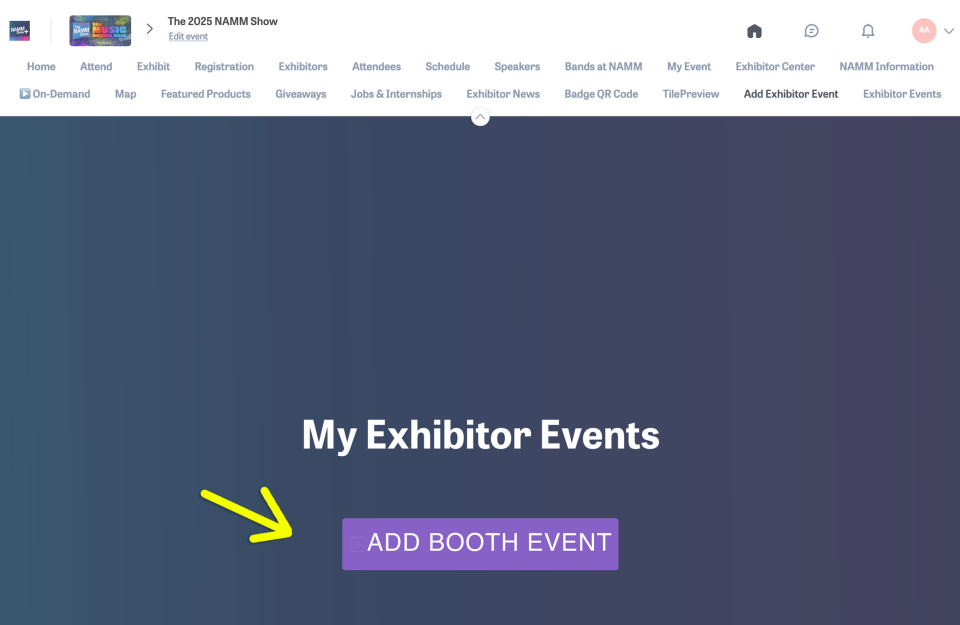Viewport: 960px width, 625px height.
Task: Open Exhibitor Events page
Action: tap(902, 94)
